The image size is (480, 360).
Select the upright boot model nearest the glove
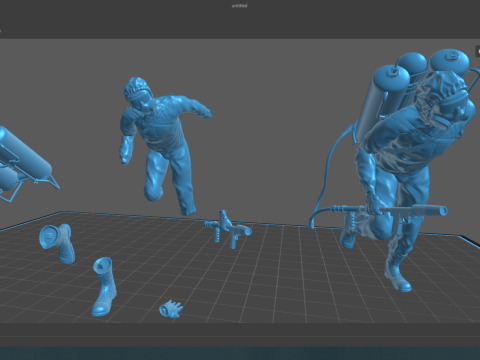pyautogui.click(x=104, y=287)
